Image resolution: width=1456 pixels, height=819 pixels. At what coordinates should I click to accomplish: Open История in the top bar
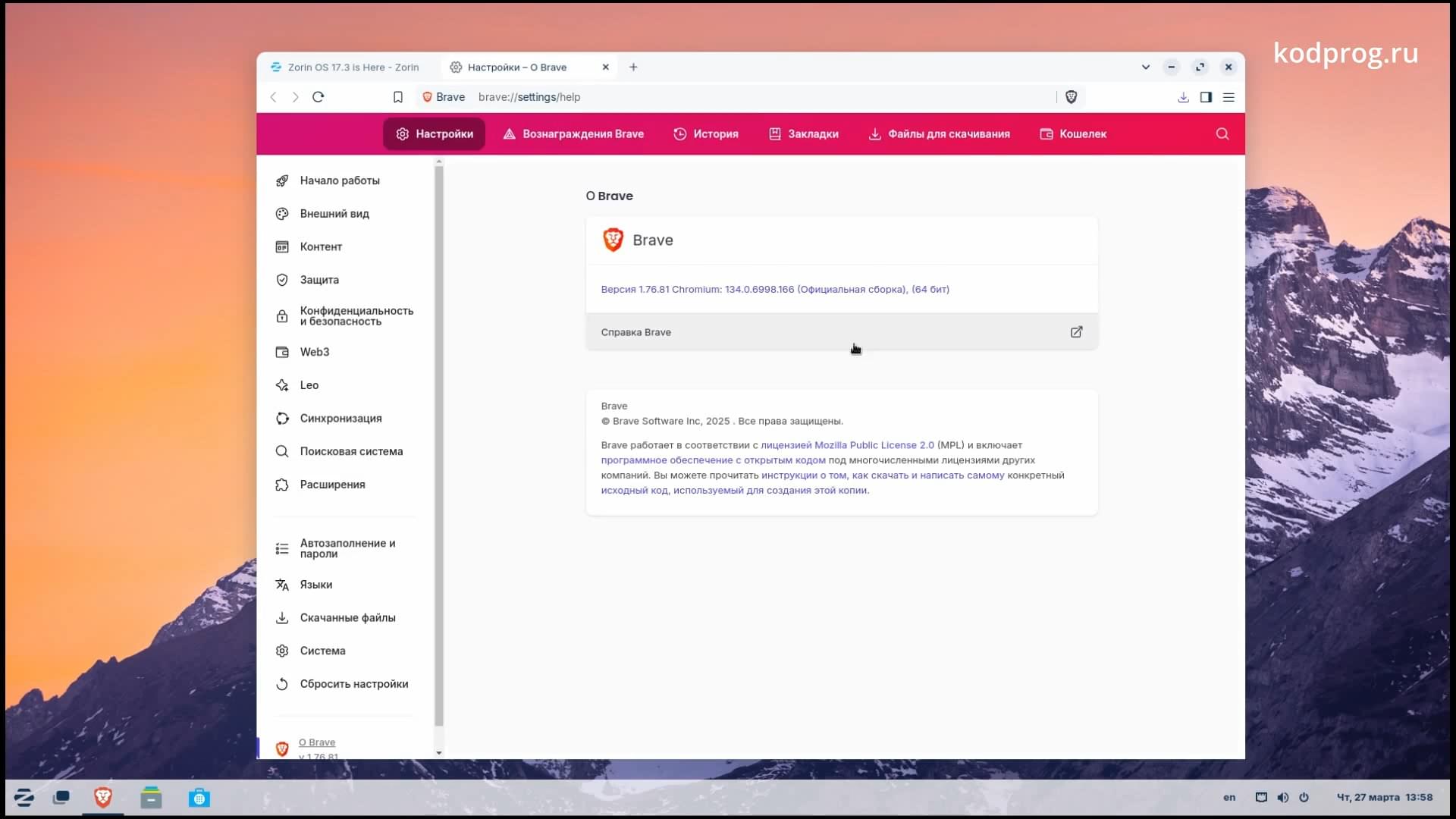[x=706, y=134]
